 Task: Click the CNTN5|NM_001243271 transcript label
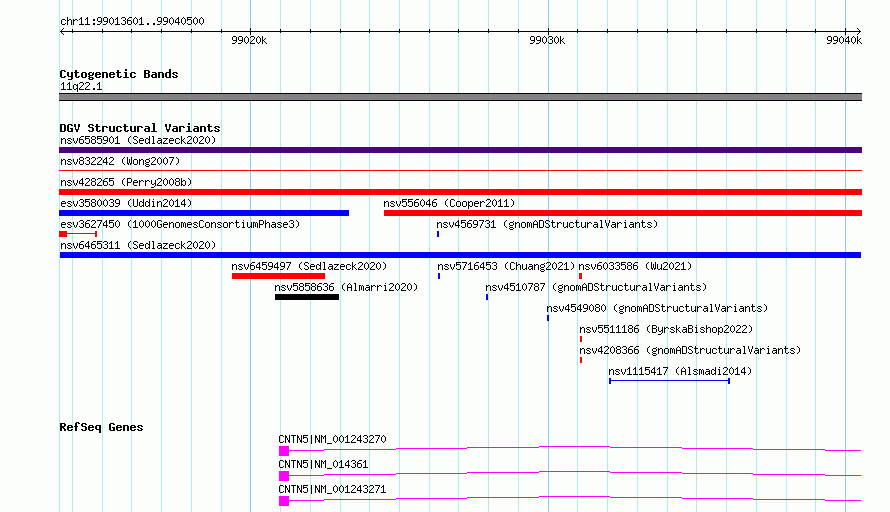click(x=332, y=489)
